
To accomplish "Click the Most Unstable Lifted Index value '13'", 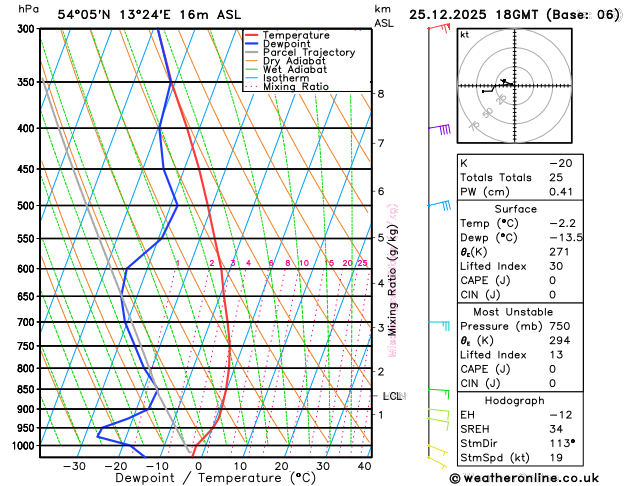I will [x=556, y=355].
